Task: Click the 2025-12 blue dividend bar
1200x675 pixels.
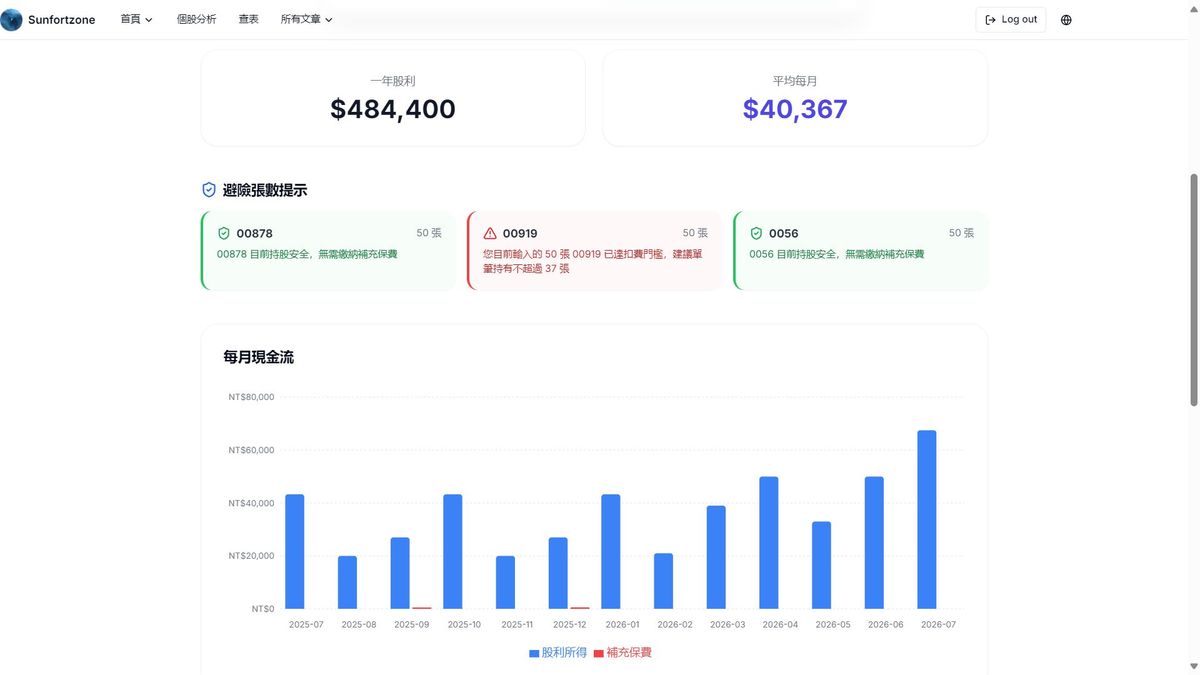Action: pos(558,573)
